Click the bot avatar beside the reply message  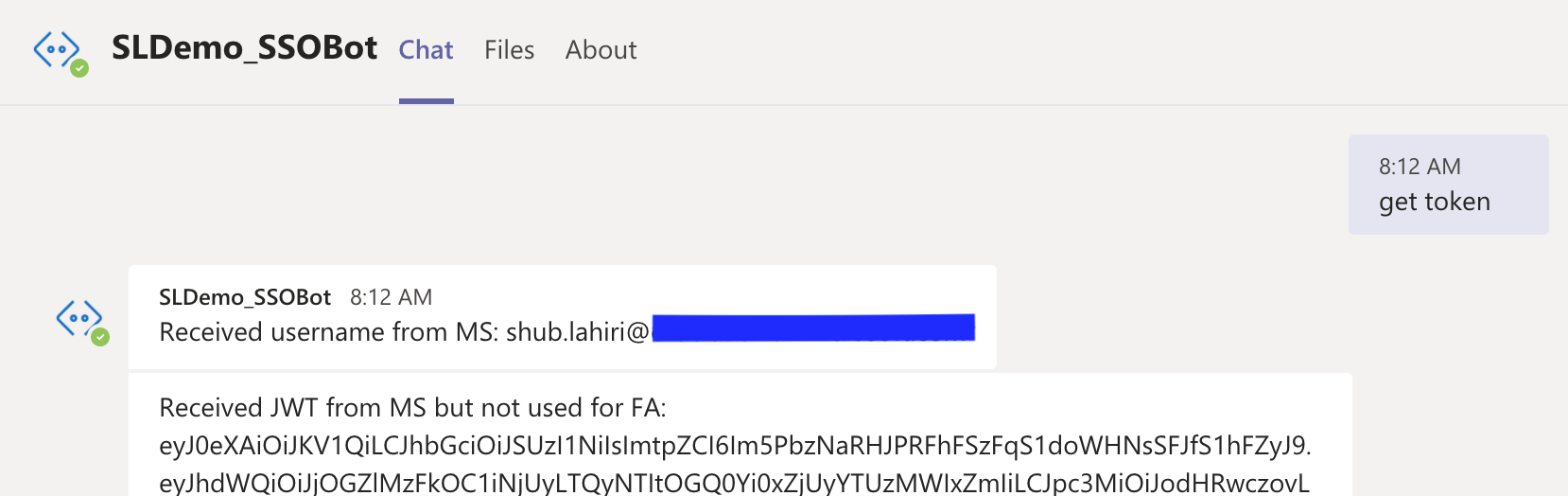tap(79, 319)
